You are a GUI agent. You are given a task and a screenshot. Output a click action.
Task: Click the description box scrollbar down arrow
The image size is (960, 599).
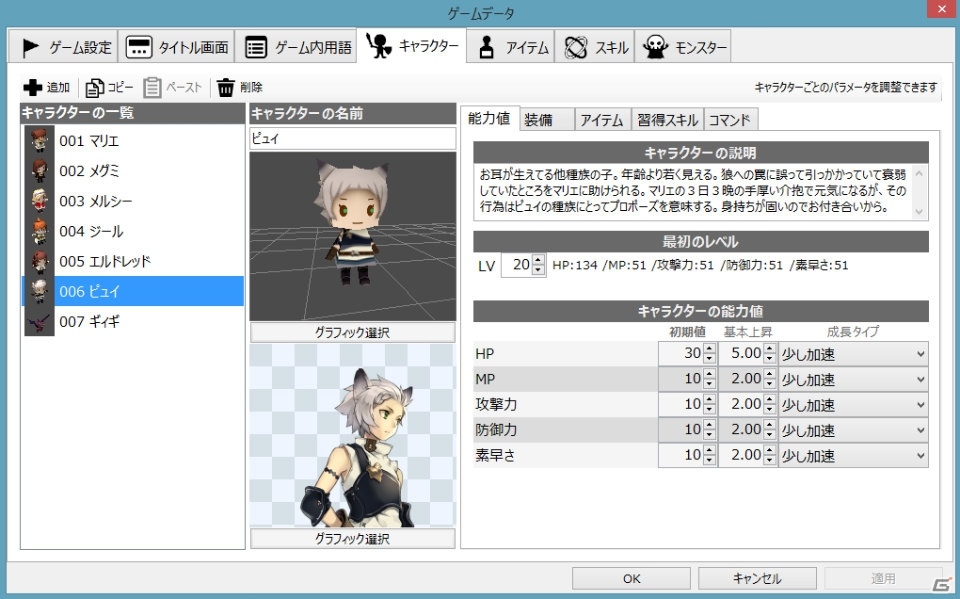[x=919, y=211]
